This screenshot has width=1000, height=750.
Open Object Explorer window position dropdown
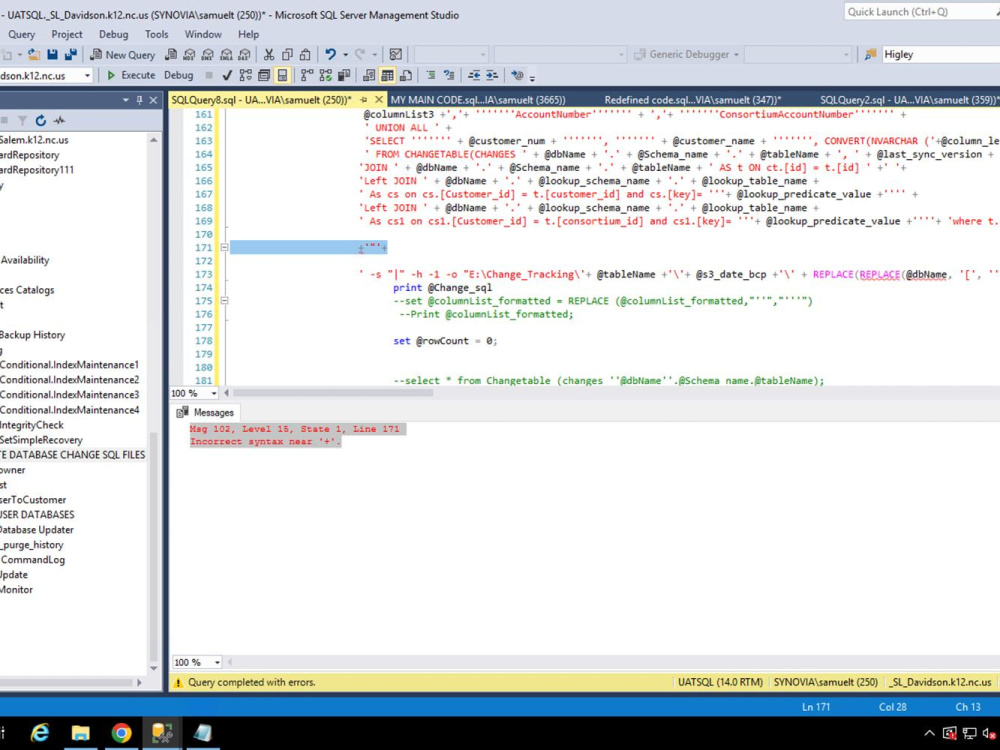[x=125, y=100]
